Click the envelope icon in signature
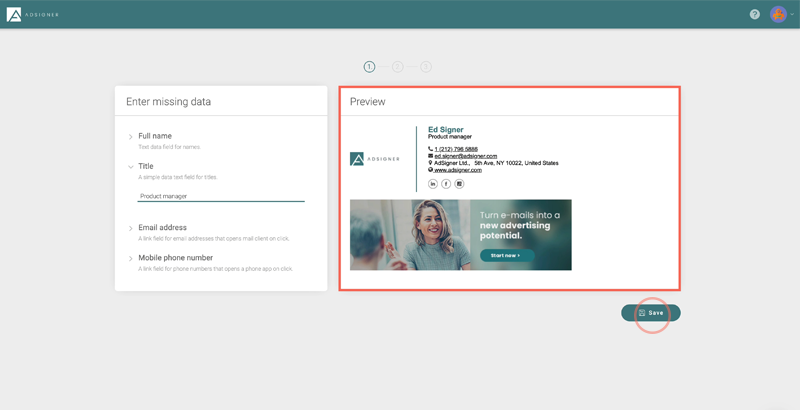This screenshot has height=410, width=800. 431,156
